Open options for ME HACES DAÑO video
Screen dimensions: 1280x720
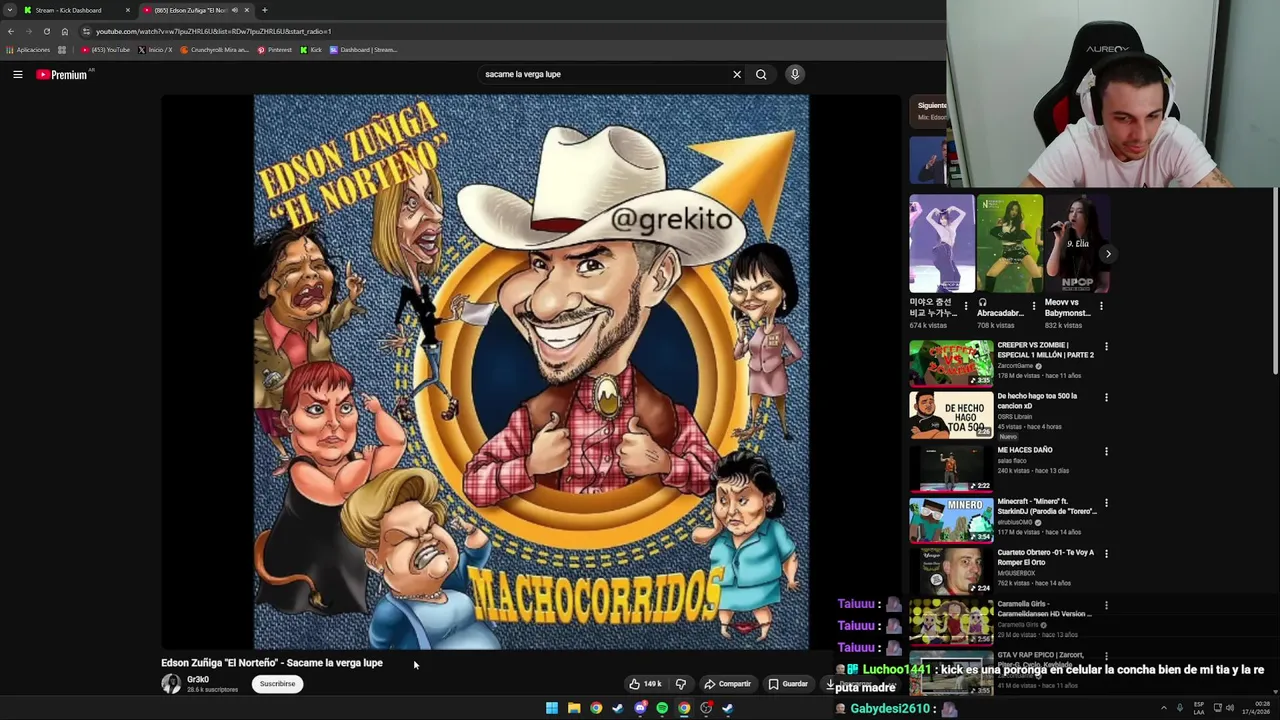point(1106,451)
